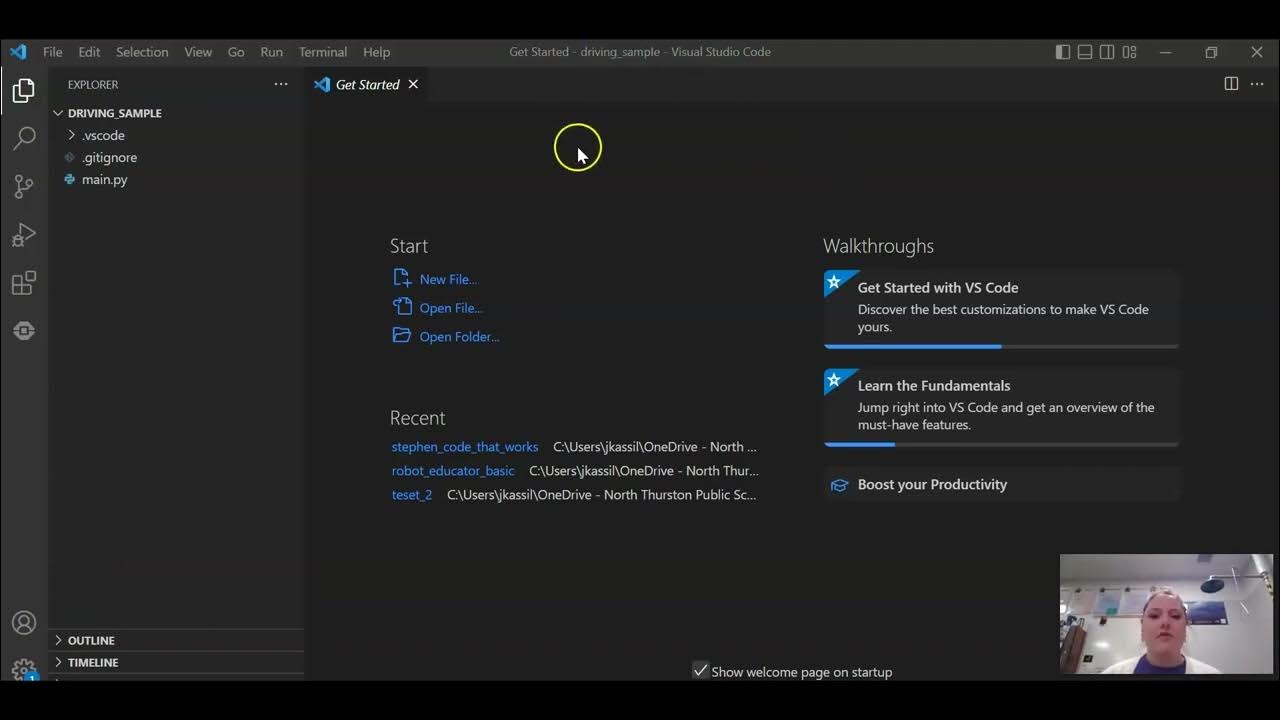Open the Search view in activity bar

coord(24,139)
